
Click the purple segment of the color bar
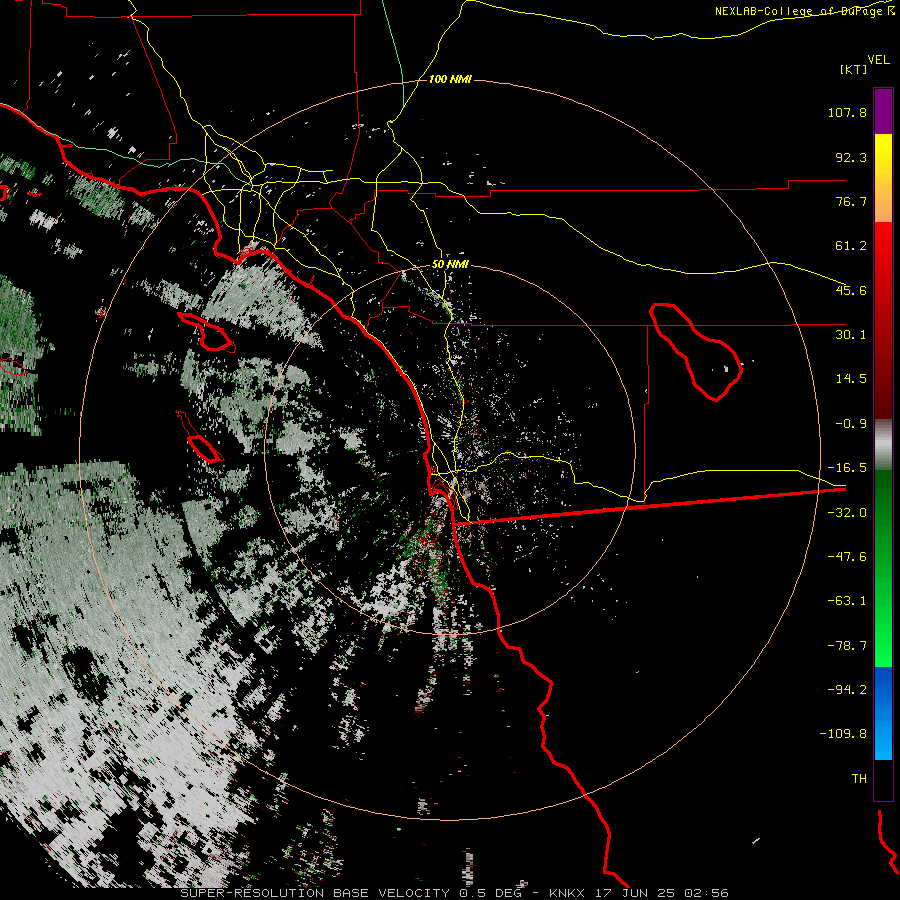tap(883, 112)
